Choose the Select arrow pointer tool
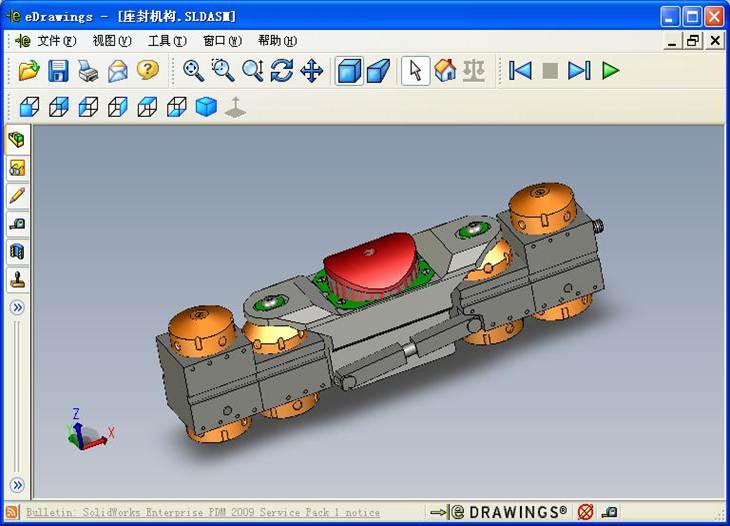Viewport: 730px width, 526px height. [x=415, y=71]
